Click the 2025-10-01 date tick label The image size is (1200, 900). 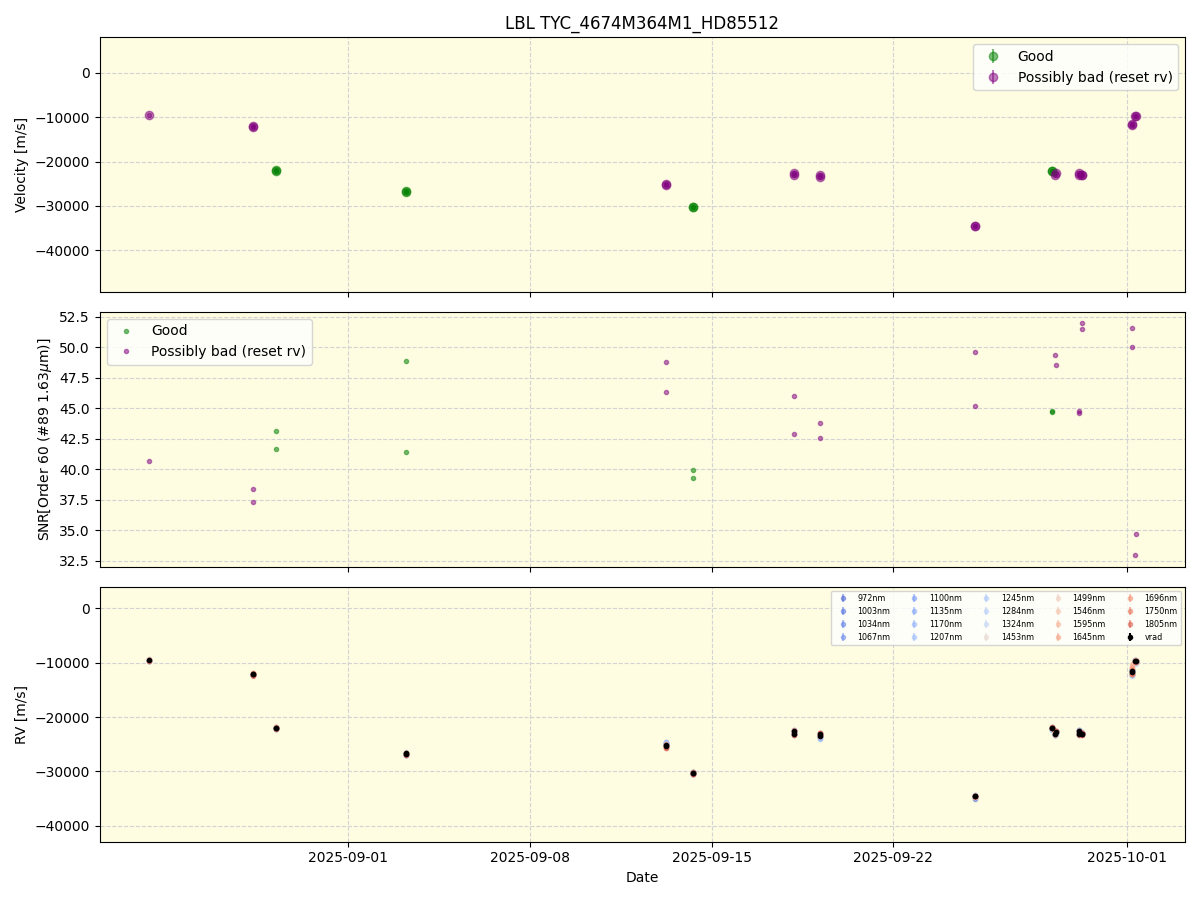pos(1127,857)
